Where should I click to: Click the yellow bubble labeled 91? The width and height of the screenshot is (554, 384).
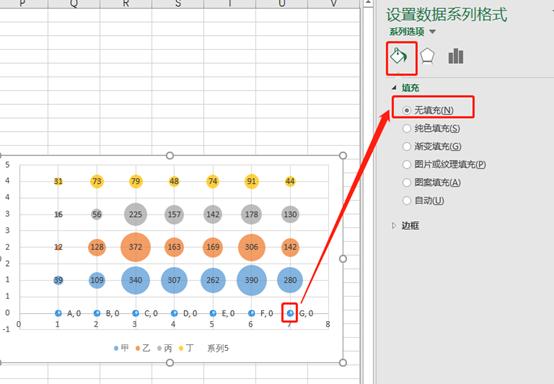[251, 181]
